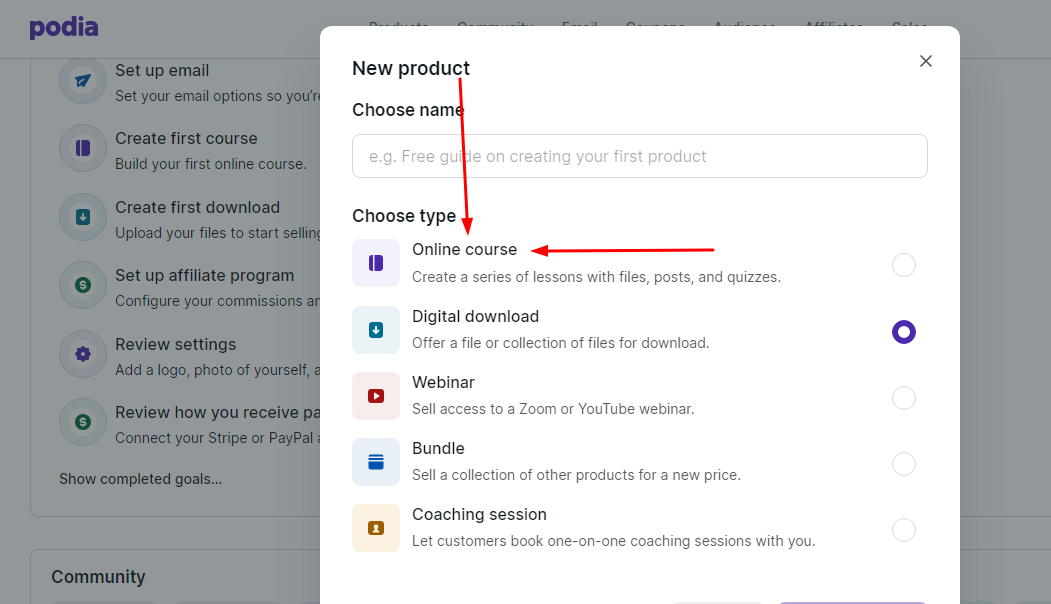
Task: Click the Podia logo
Action: [x=63, y=27]
